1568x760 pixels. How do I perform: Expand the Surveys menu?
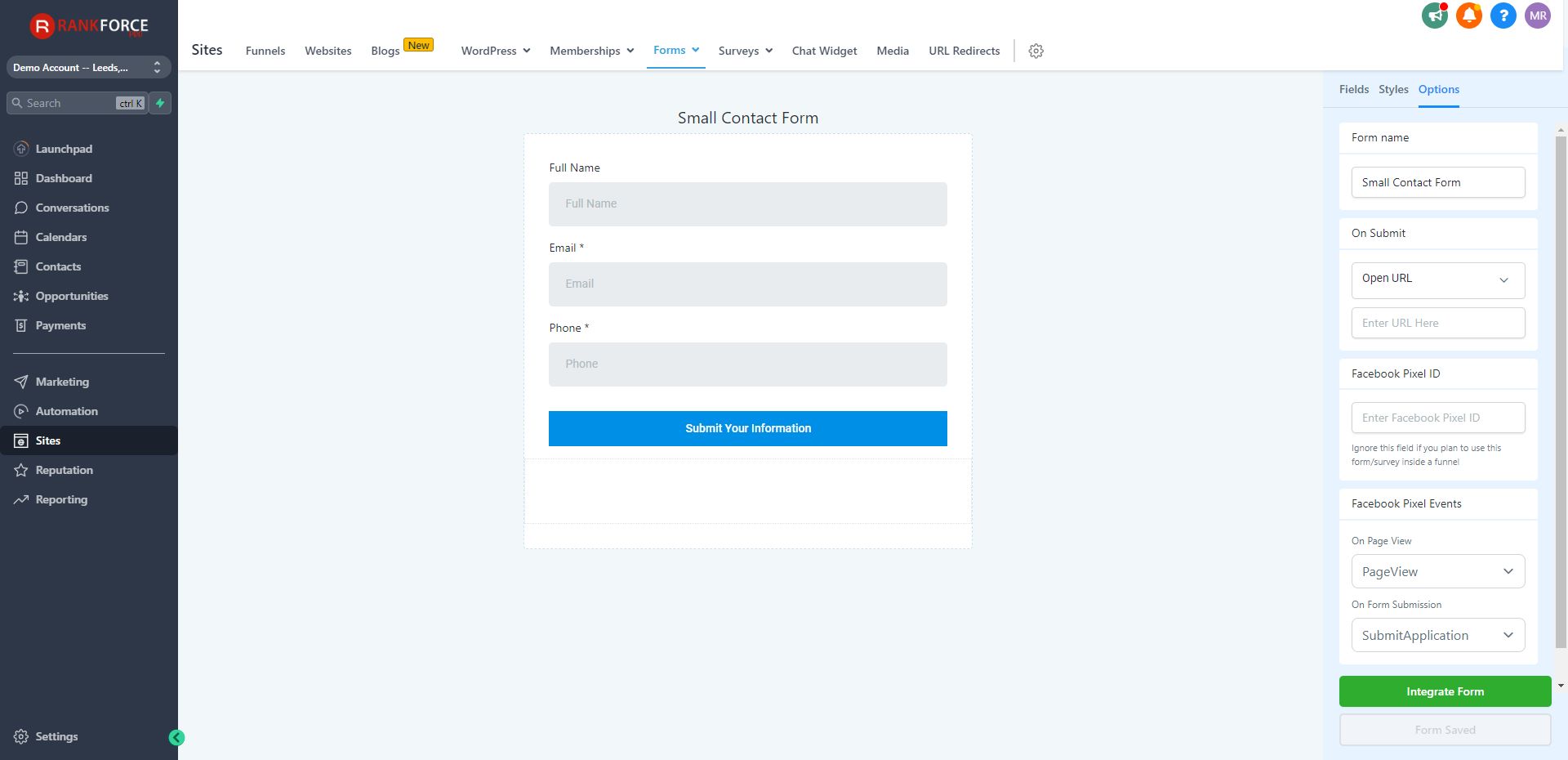click(745, 51)
